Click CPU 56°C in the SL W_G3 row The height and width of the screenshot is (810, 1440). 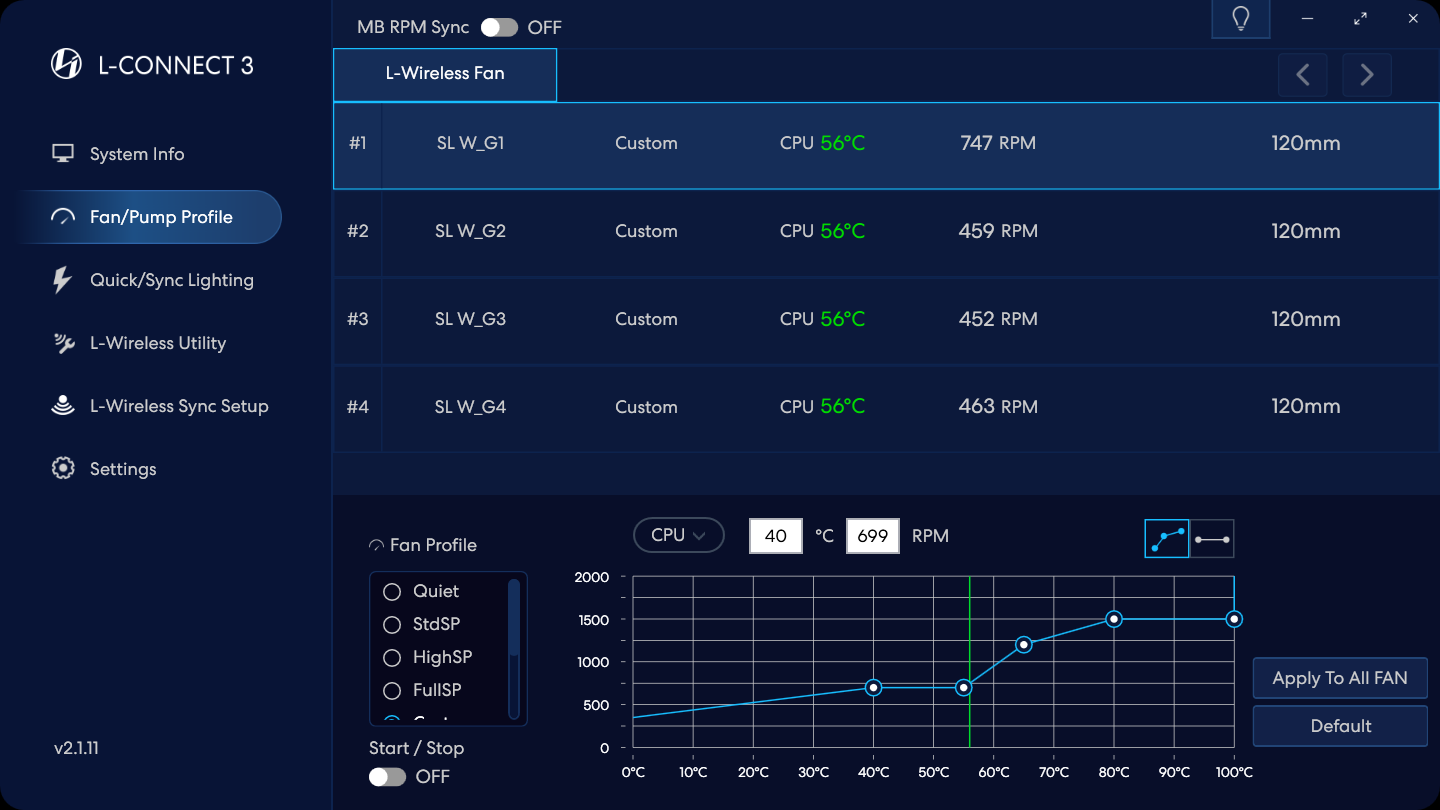pyautogui.click(x=822, y=319)
